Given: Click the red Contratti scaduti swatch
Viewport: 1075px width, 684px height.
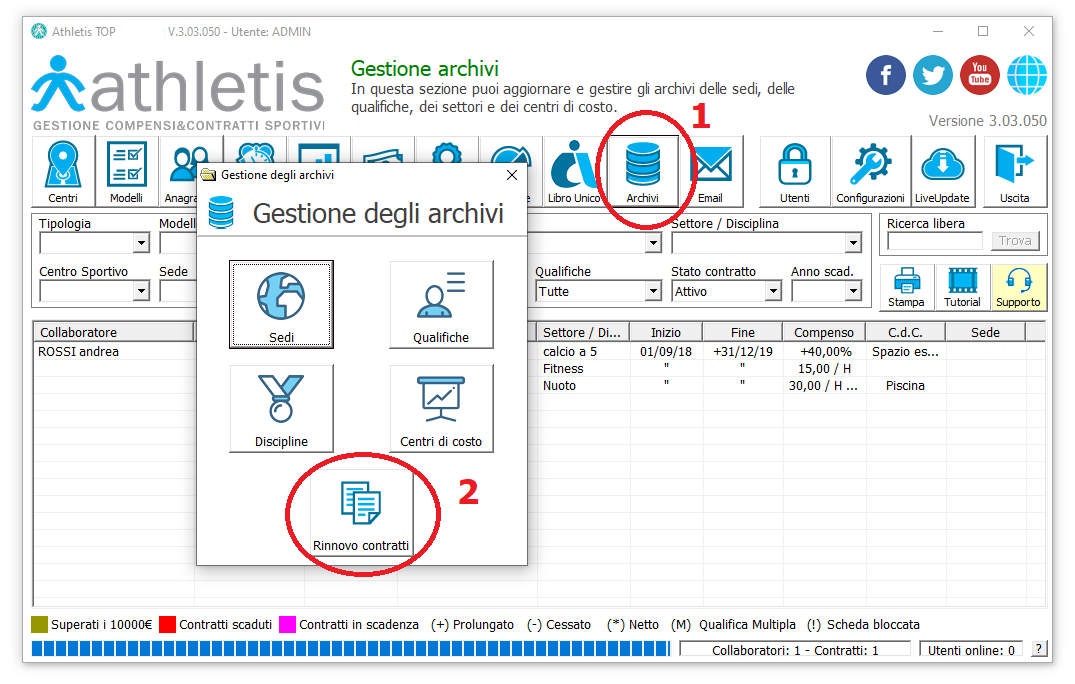Looking at the screenshot, I should tap(167, 624).
